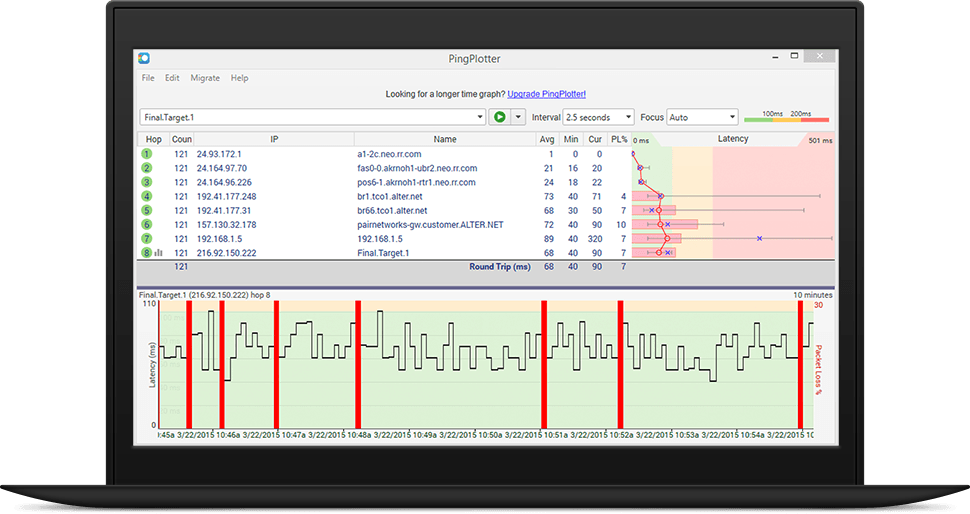The image size is (970, 514).
Task: Click host name fas0-0.akrnoh1-ubr2.neo.rr.com
Action: click(417, 168)
